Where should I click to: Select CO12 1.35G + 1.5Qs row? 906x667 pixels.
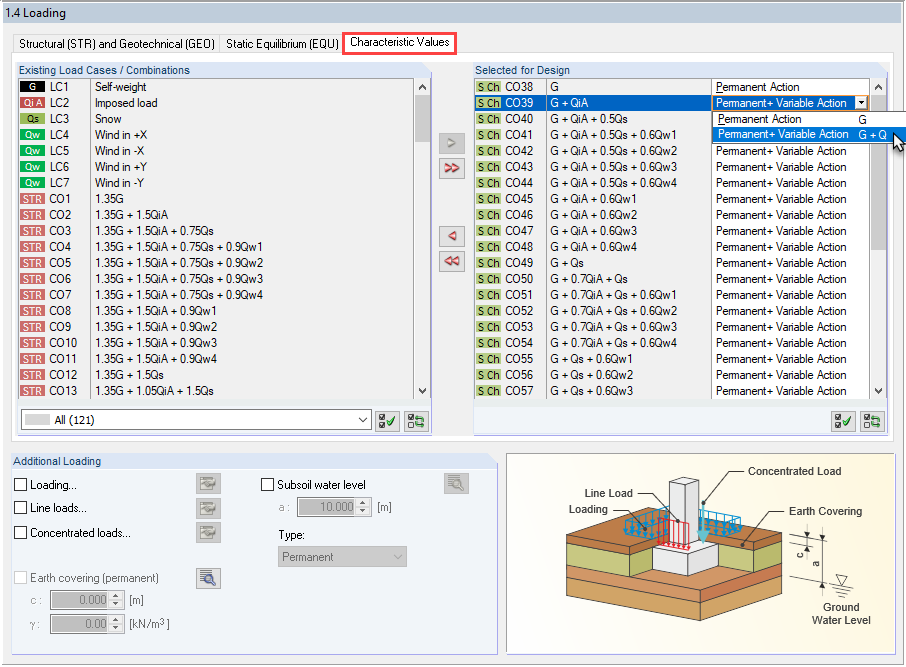click(x=216, y=375)
